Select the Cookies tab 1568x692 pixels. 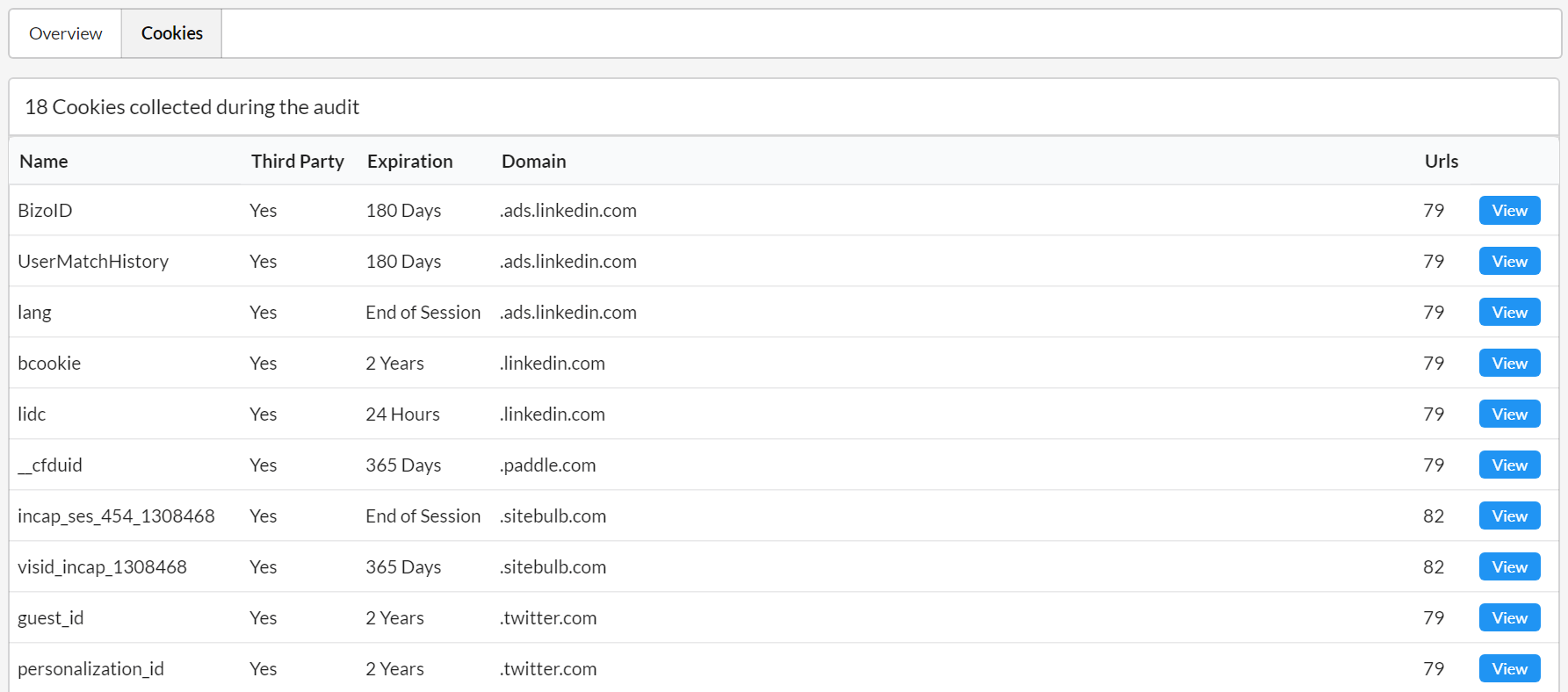coord(172,33)
